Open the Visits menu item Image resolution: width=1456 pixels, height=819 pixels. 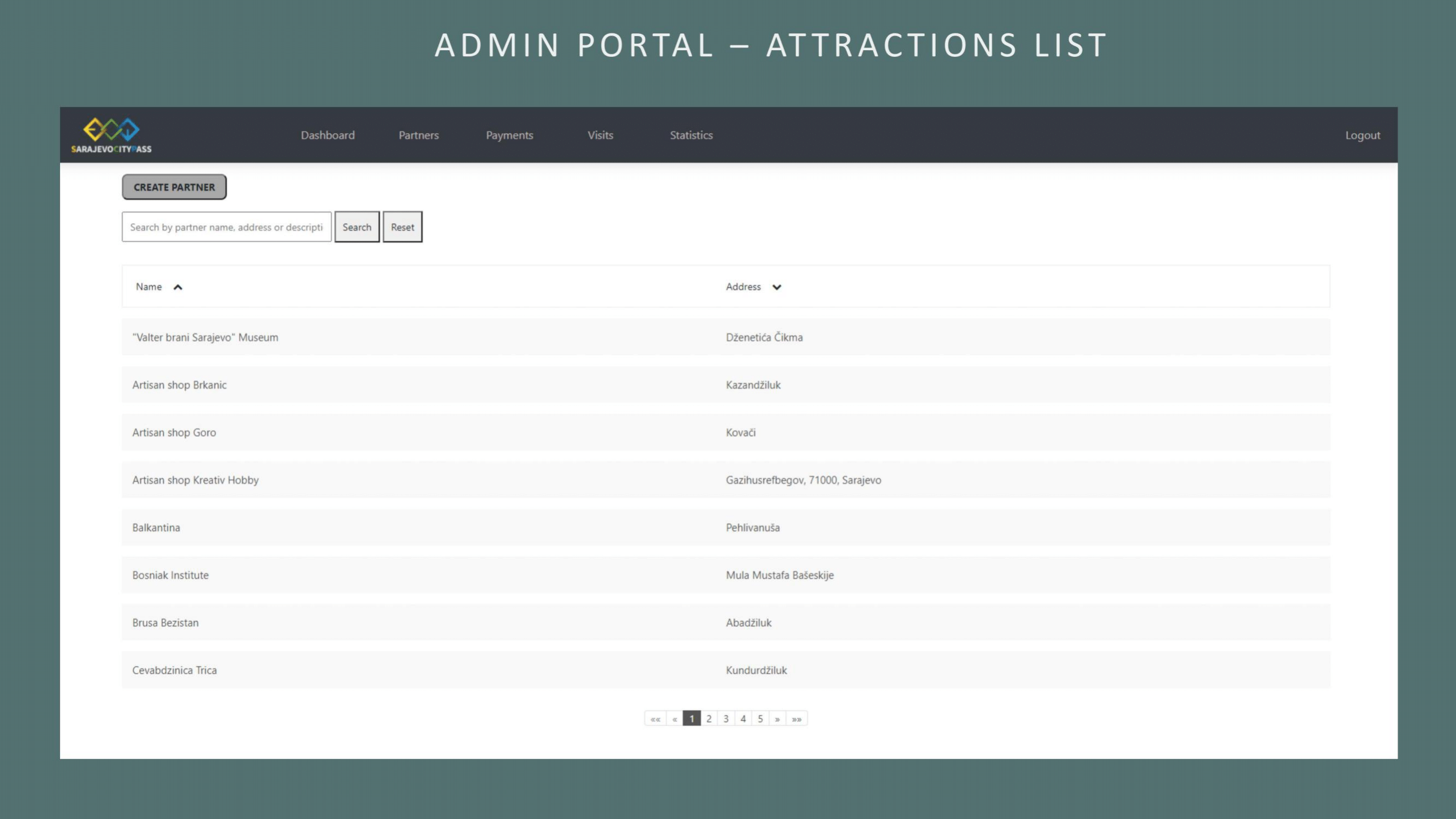coord(601,135)
